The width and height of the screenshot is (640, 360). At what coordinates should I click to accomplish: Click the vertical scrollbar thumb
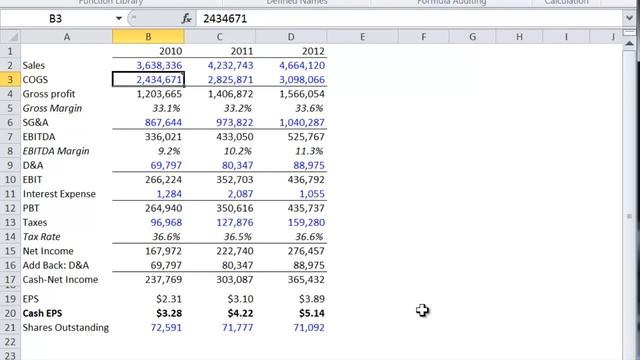click(x=629, y=216)
